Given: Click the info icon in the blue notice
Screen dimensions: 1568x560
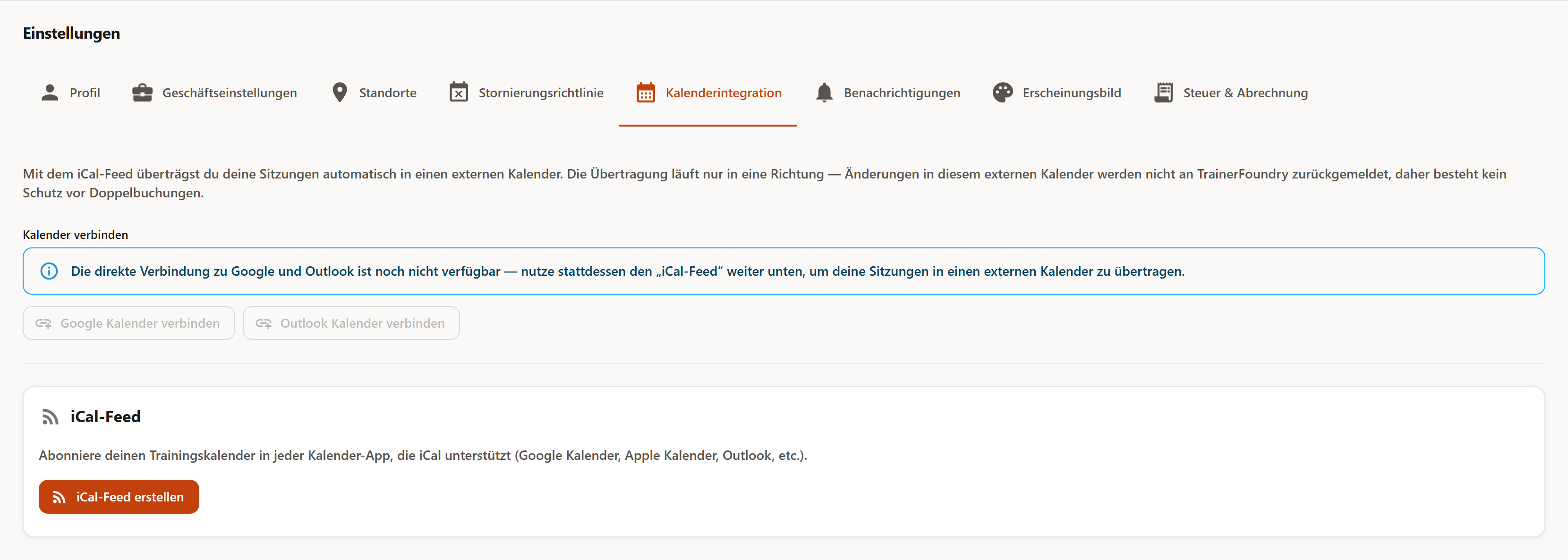Looking at the screenshot, I should click(49, 271).
